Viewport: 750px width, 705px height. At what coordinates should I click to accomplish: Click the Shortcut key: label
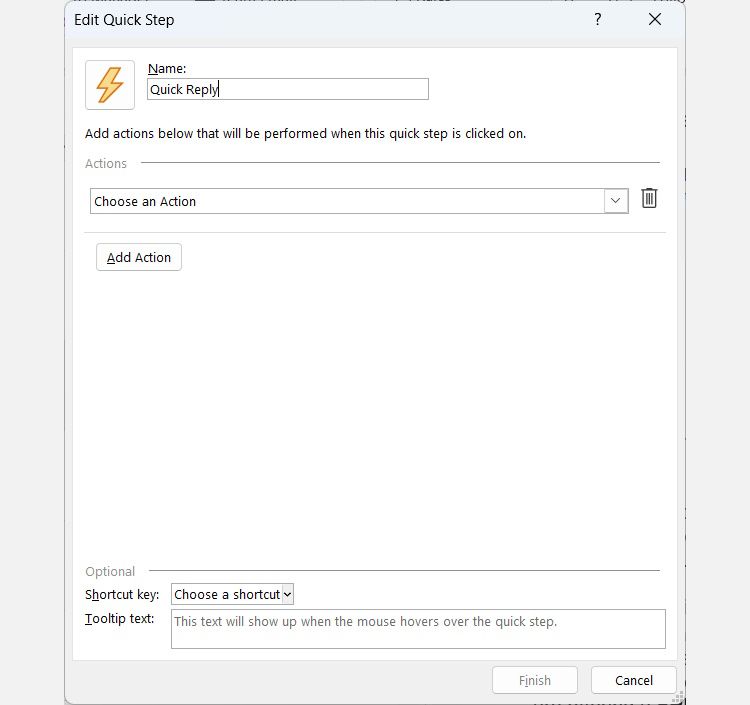point(122,594)
